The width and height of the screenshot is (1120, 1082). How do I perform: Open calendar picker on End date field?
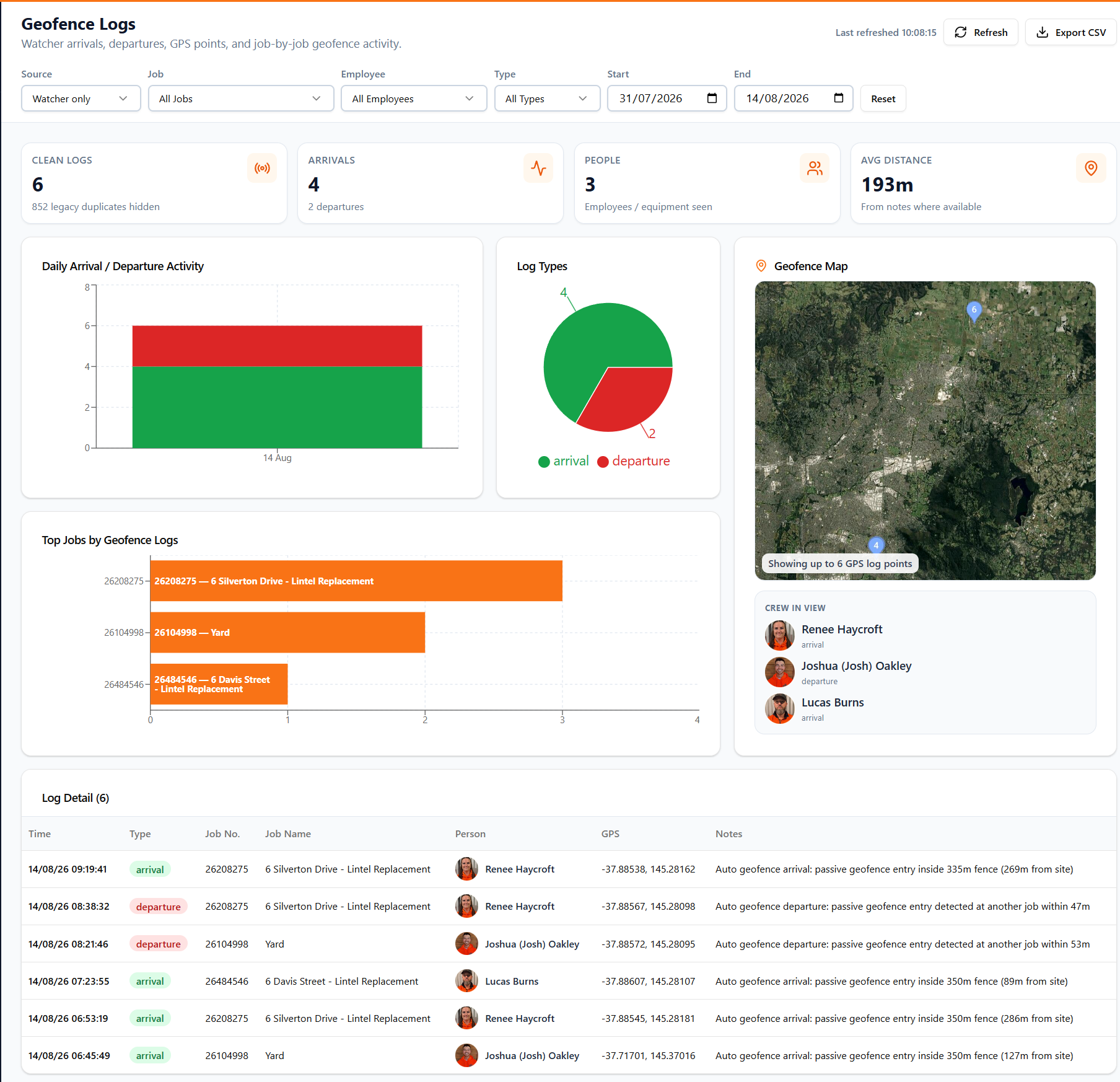coord(839,98)
